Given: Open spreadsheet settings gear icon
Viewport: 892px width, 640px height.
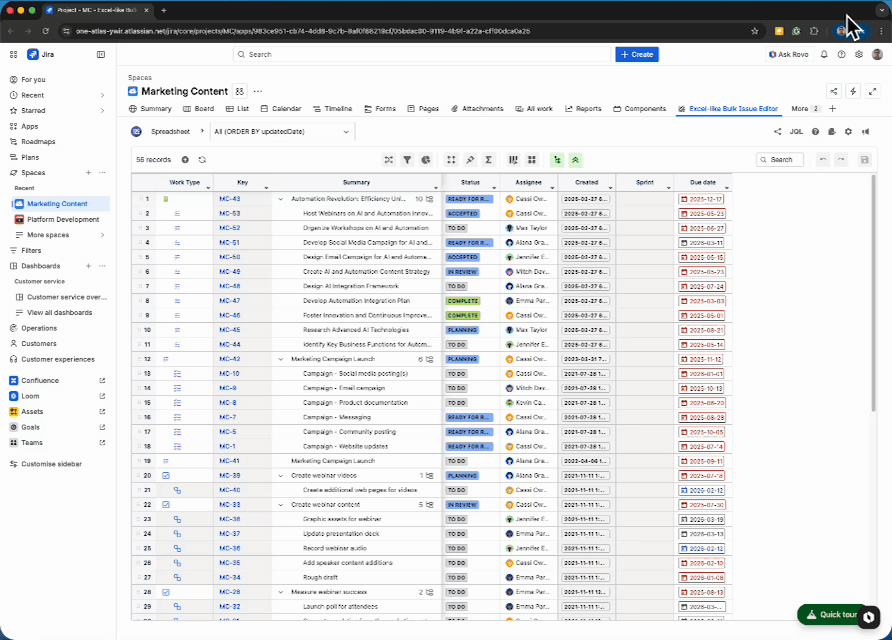Looking at the screenshot, I should [848, 131].
